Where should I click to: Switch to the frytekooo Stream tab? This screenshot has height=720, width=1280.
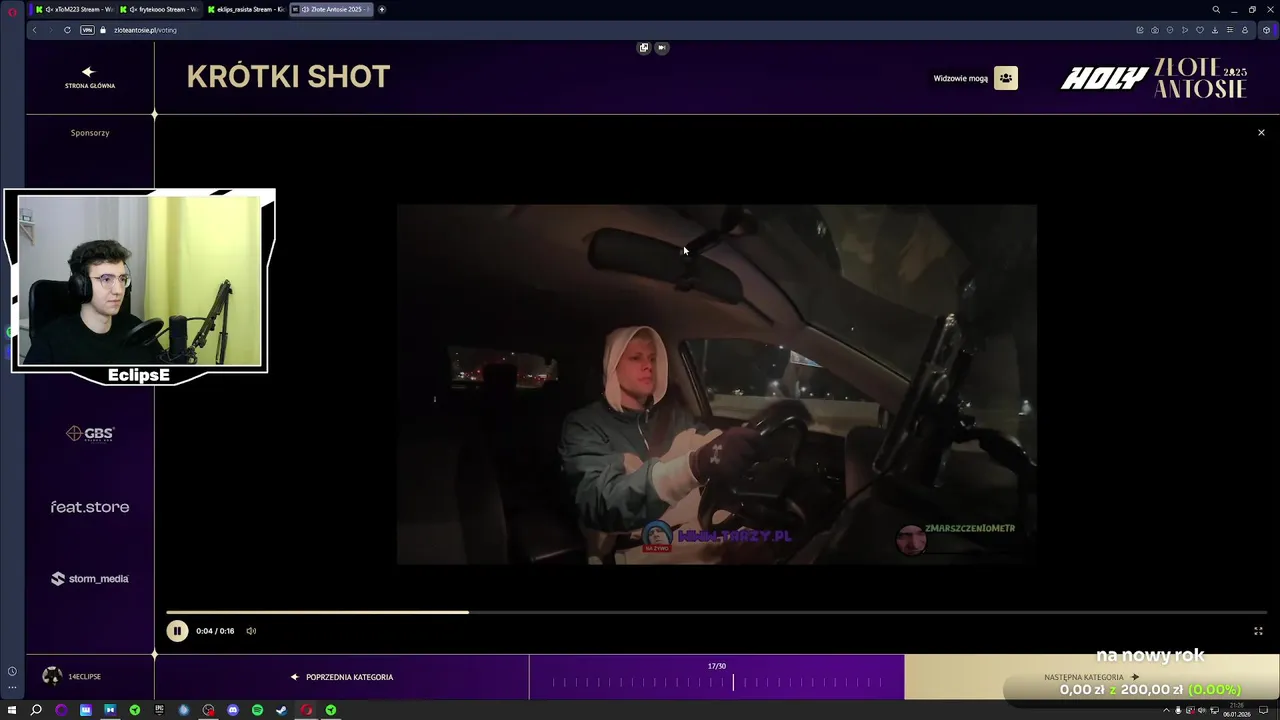point(158,9)
